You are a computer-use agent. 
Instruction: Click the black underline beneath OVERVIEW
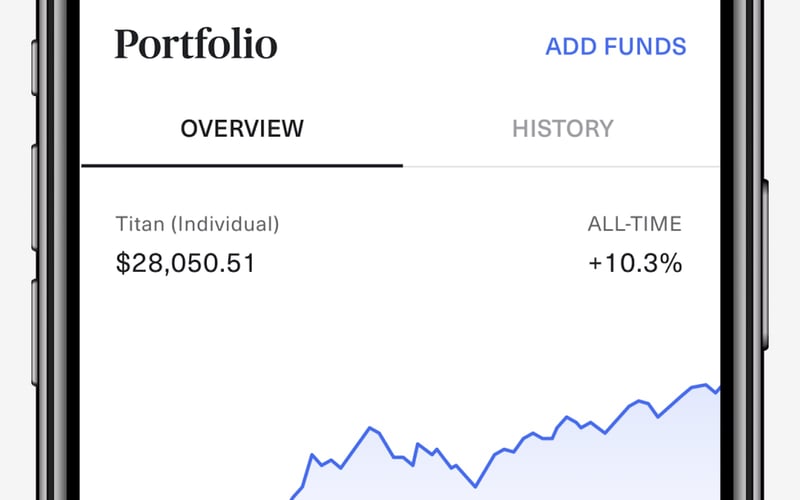click(242, 164)
